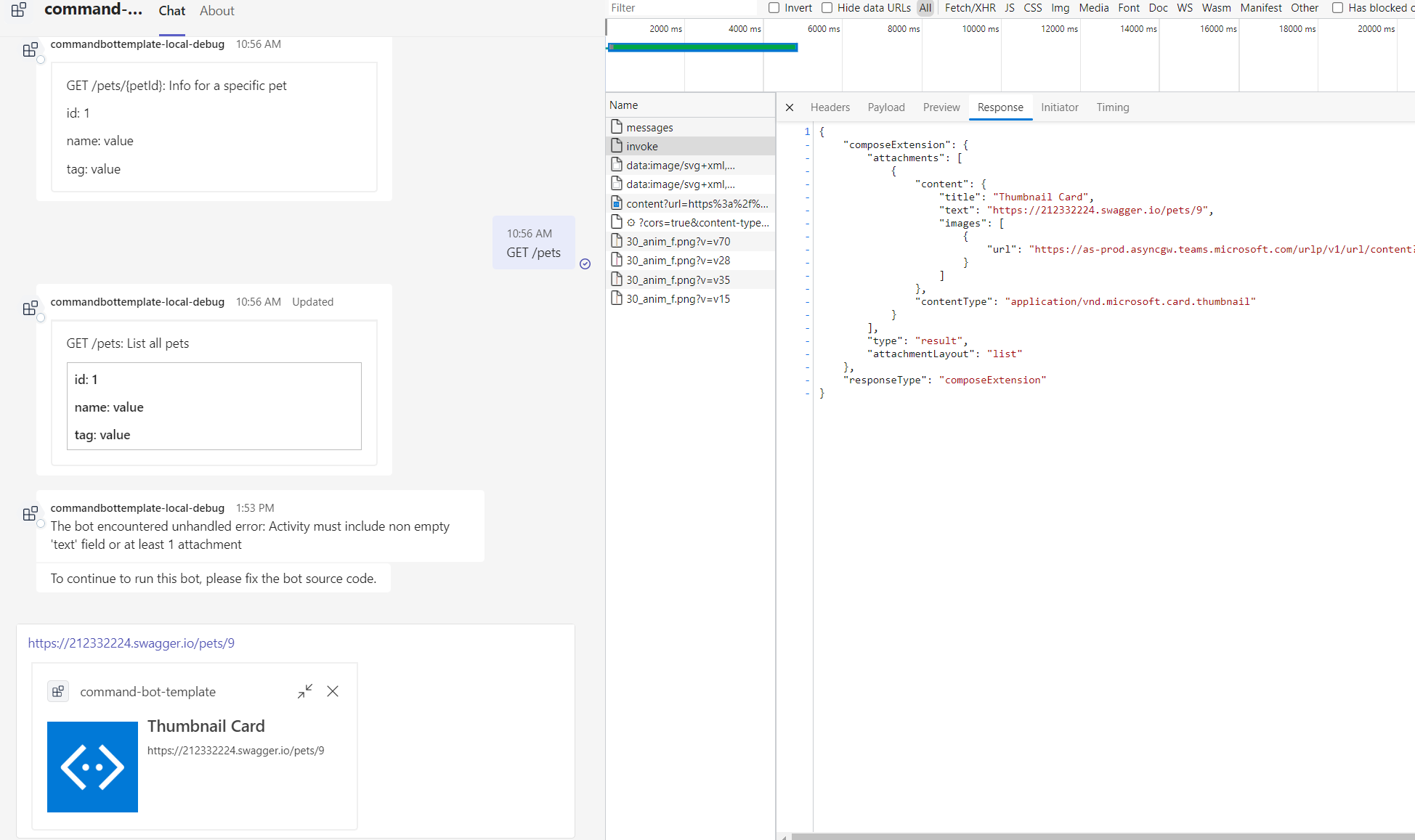The image size is (1415, 840).
Task: Click the command-bot app icon in the header
Action: coord(19,9)
